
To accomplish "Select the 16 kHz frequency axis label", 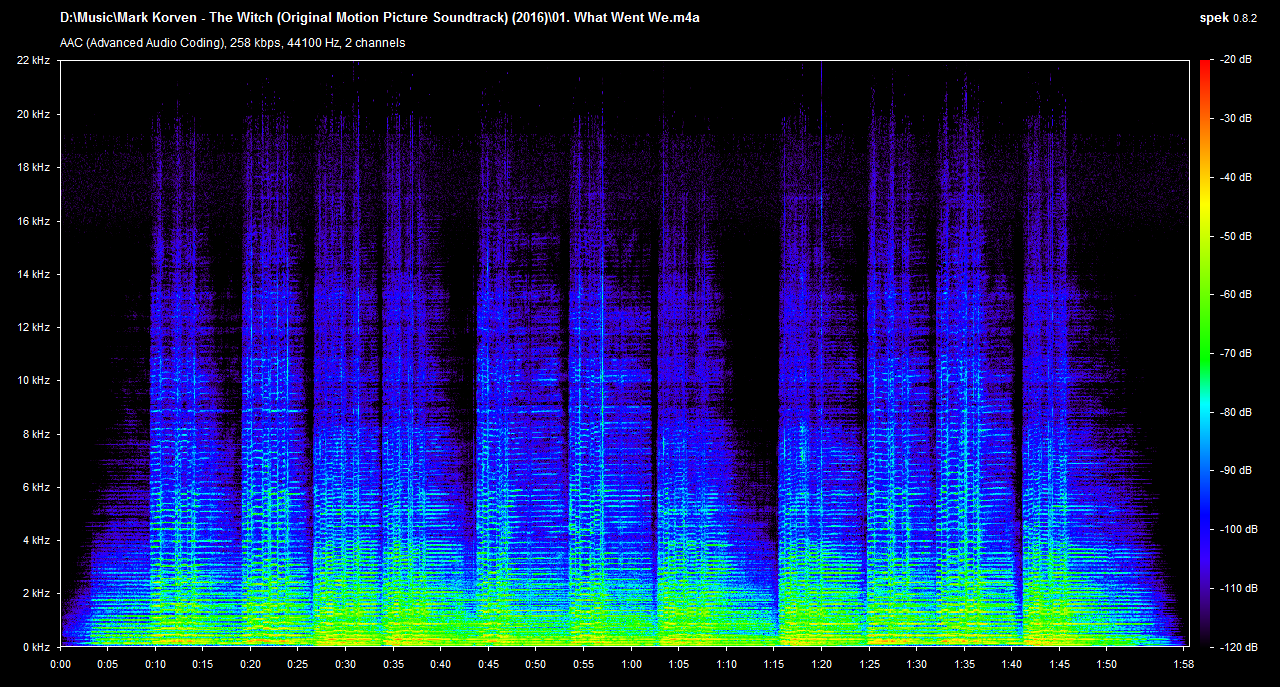I will coord(33,221).
